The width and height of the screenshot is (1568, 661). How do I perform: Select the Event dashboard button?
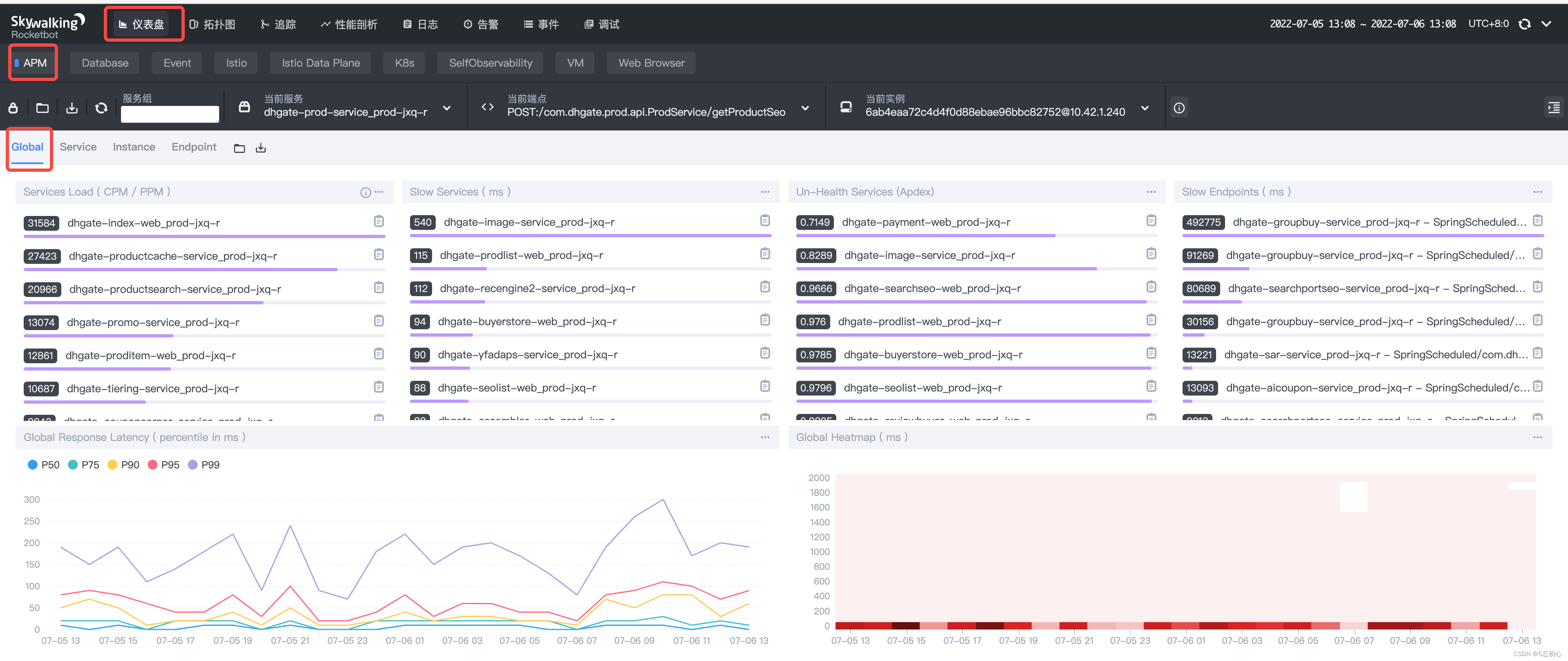177,63
